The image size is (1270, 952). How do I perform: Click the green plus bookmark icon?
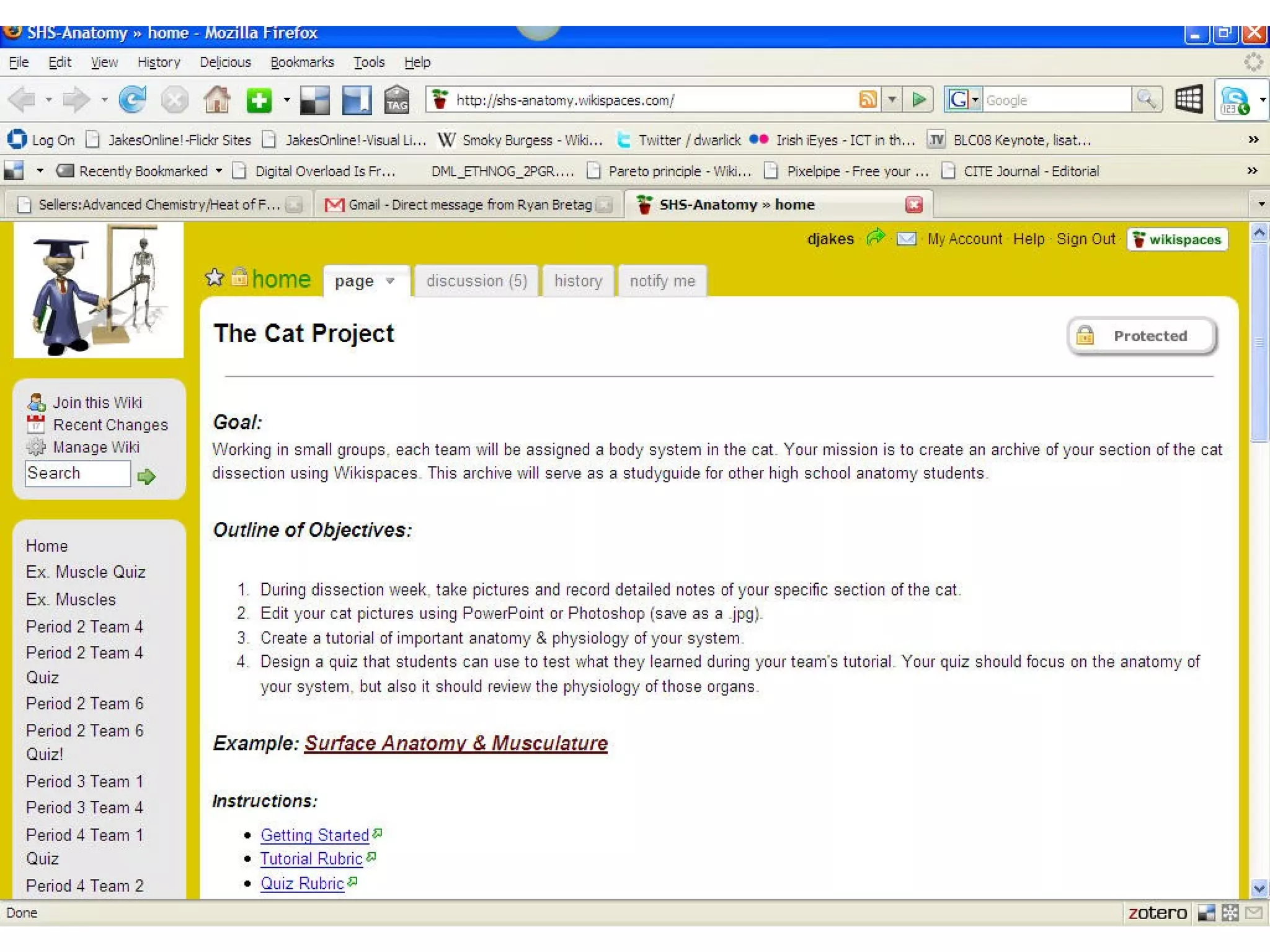pos(259,100)
